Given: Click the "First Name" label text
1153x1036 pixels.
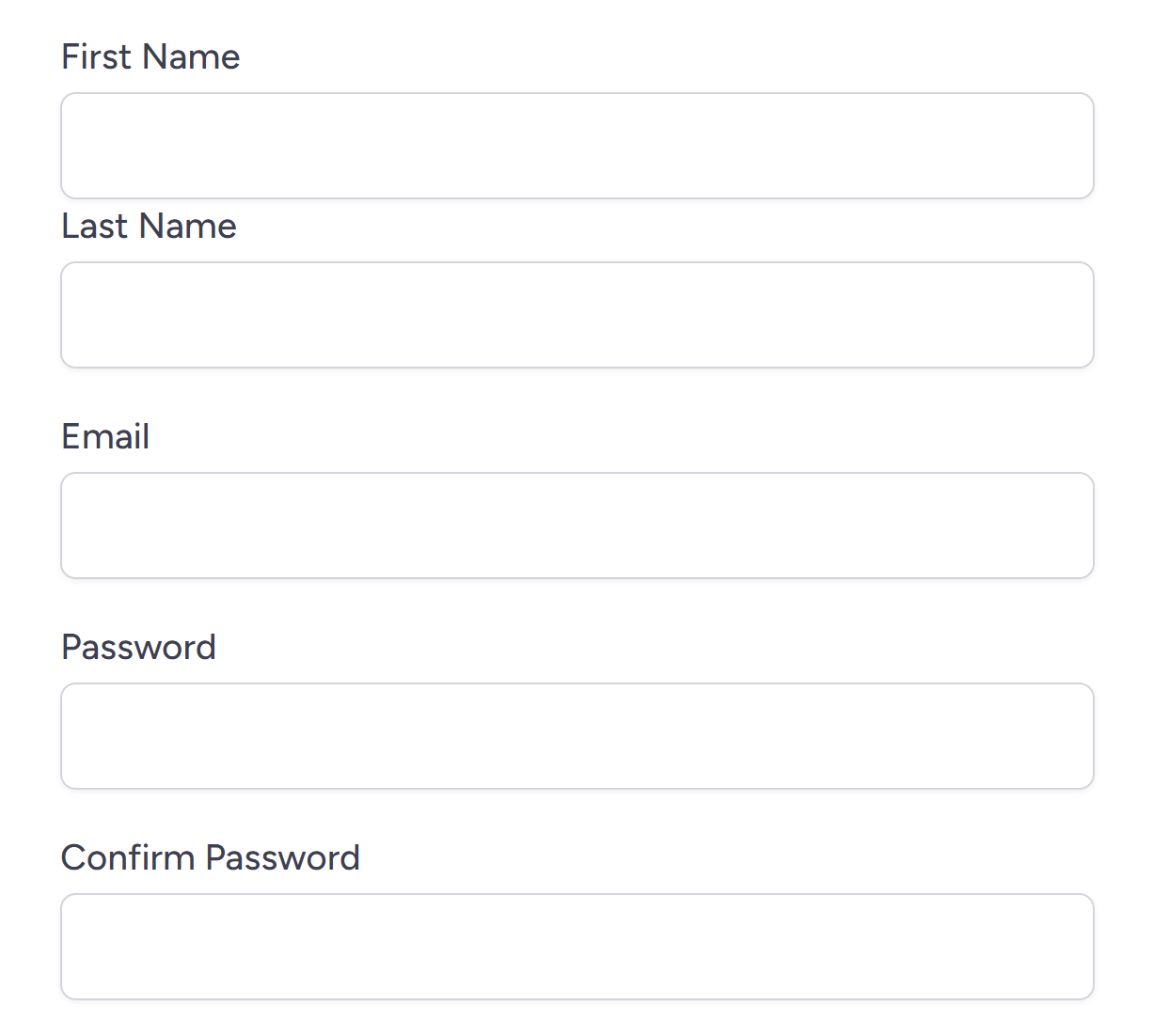Looking at the screenshot, I should pos(150,57).
